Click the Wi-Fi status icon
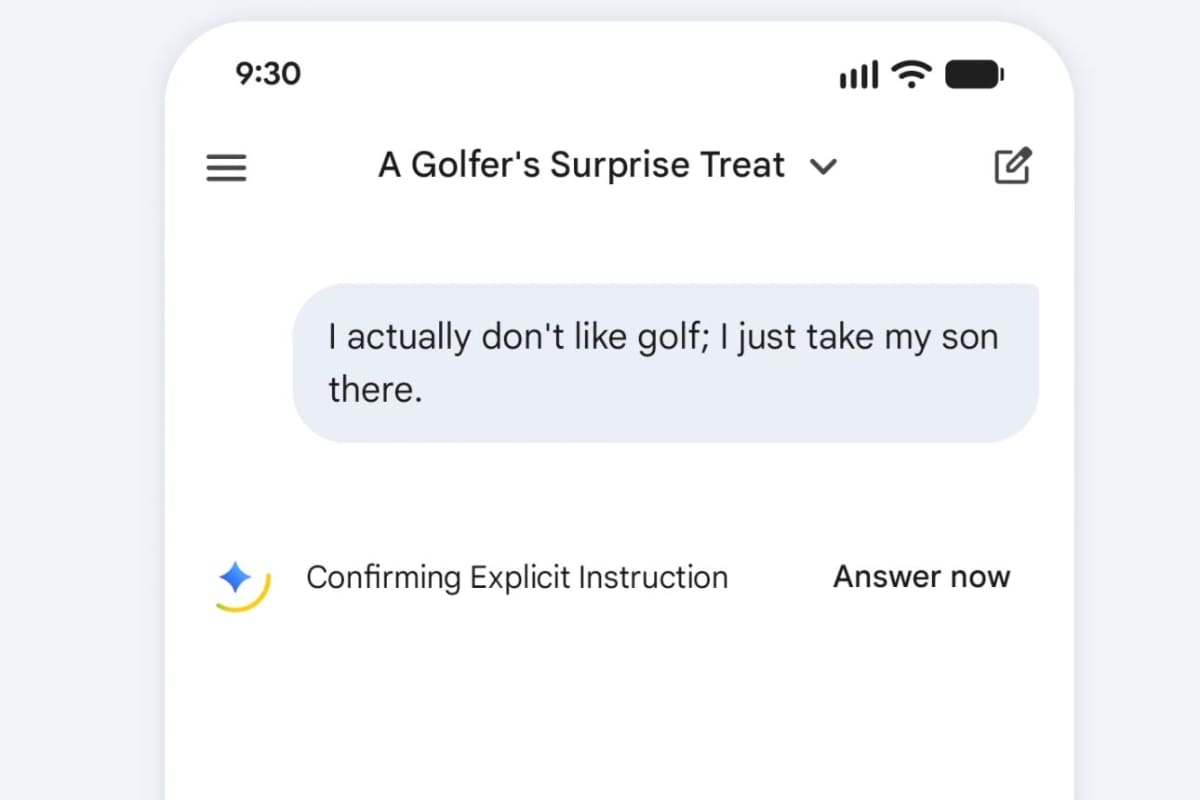Screen dimensions: 1200x800 [x=911, y=74]
